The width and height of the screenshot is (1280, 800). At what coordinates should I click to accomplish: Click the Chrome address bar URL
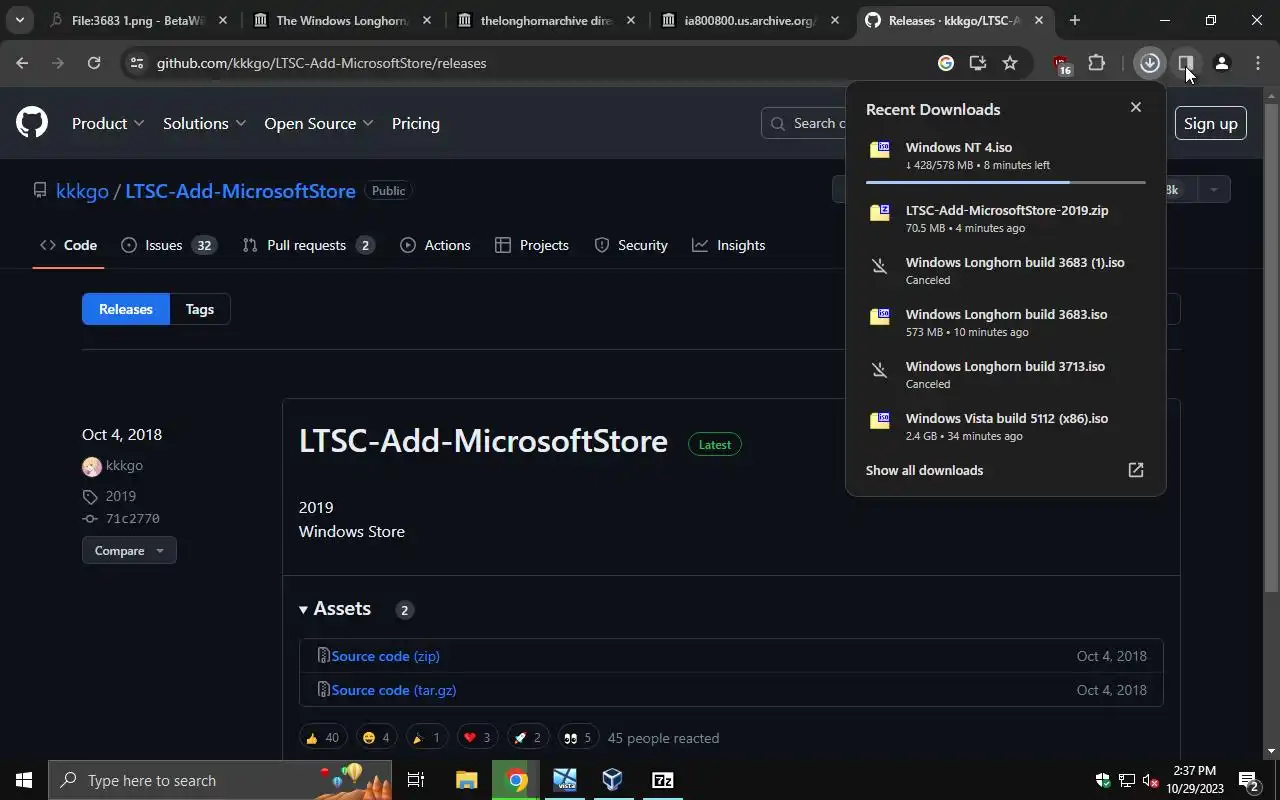(321, 63)
